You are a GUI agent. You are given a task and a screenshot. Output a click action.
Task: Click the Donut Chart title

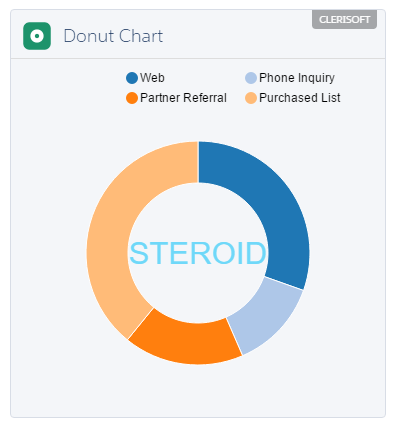pos(113,36)
